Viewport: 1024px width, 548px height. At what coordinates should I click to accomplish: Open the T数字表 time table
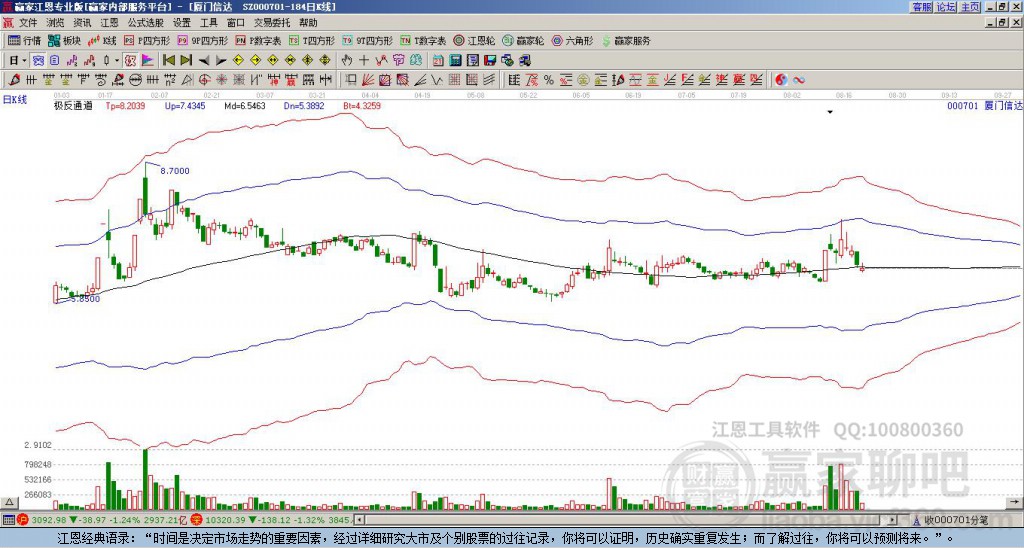tap(423, 40)
